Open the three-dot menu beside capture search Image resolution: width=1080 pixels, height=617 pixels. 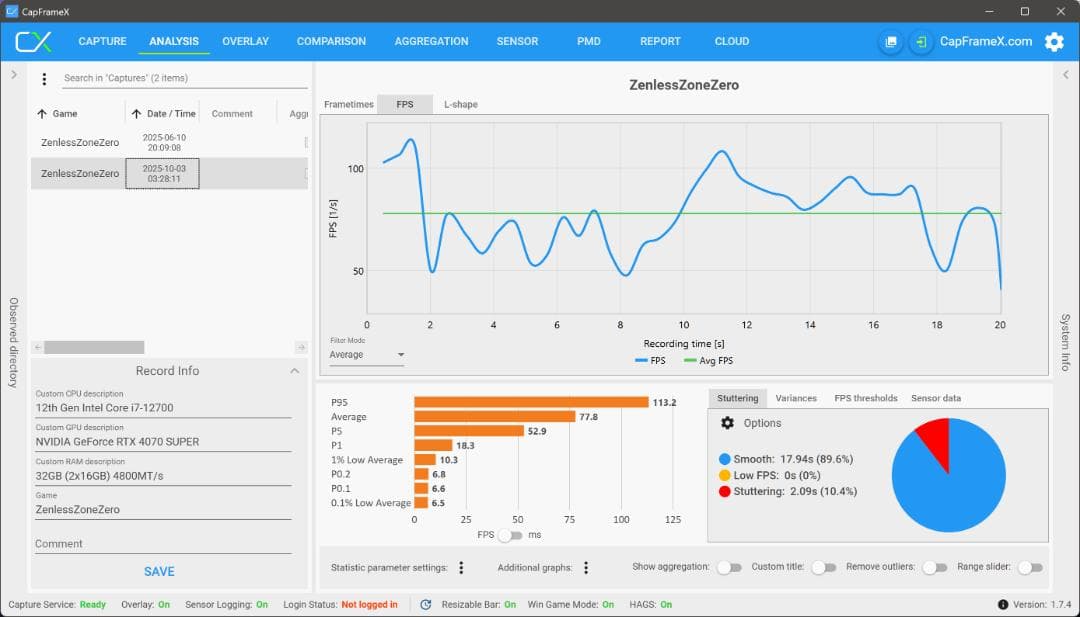[44, 79]
